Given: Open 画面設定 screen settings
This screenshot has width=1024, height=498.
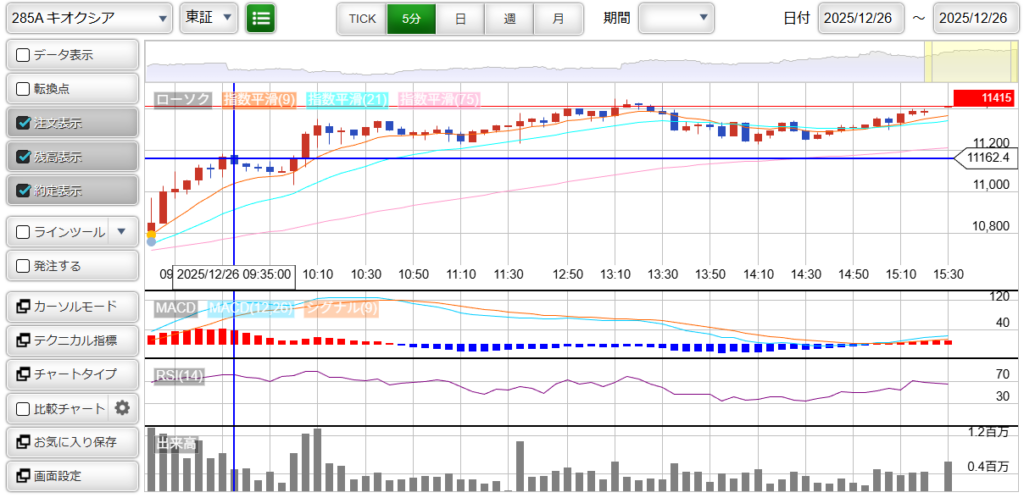Looking at the screenshot, I should coord(71,476).
